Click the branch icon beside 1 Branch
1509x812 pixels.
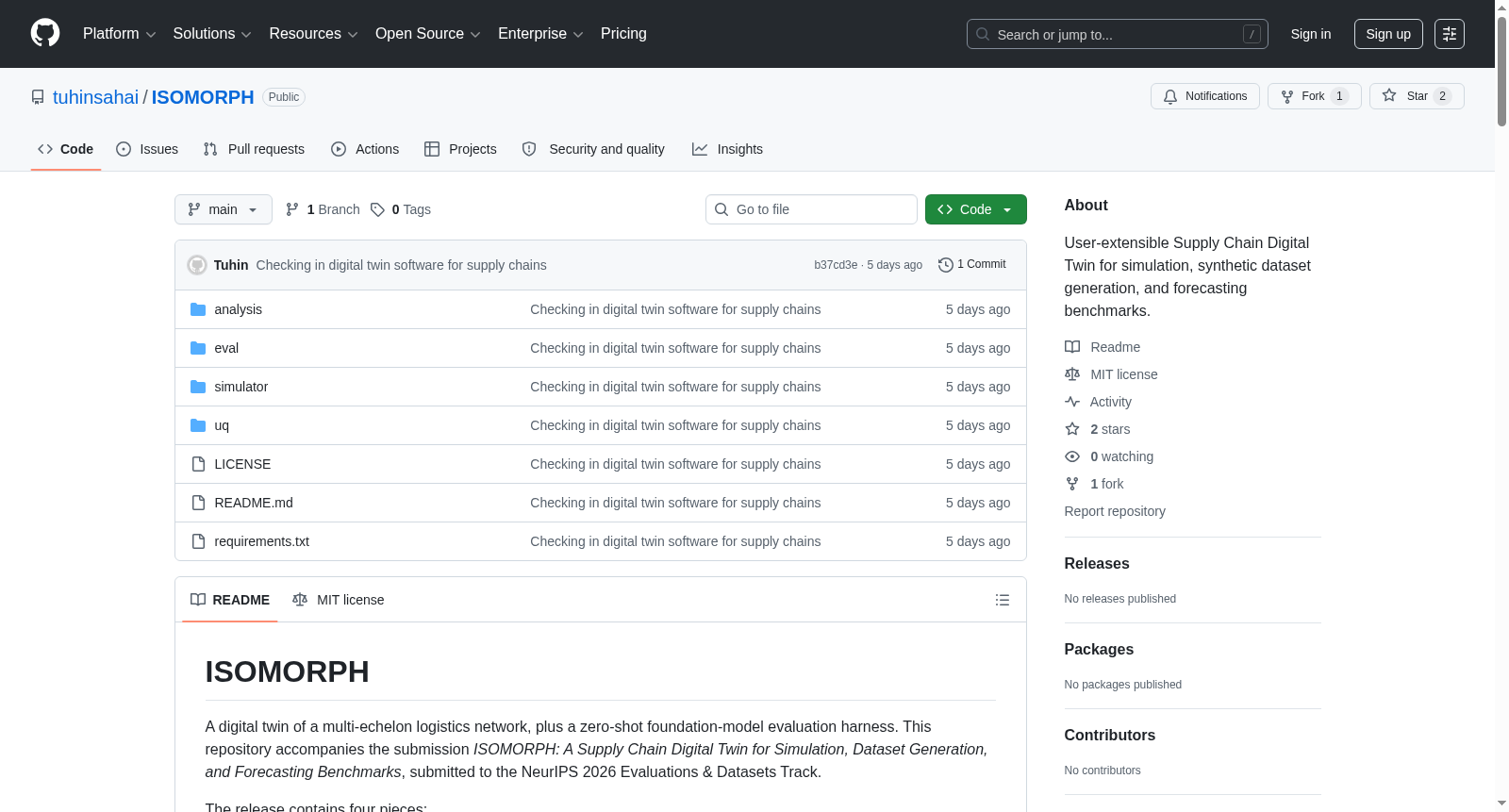pyautogui.click(x=292, y=209)
